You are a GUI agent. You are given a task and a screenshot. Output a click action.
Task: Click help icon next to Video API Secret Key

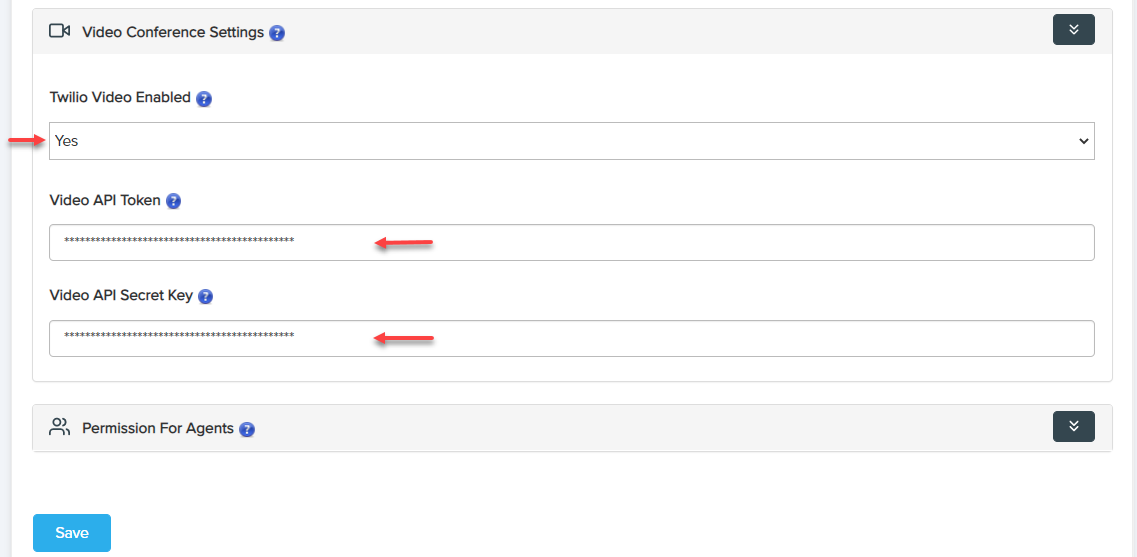pos(206,297)
